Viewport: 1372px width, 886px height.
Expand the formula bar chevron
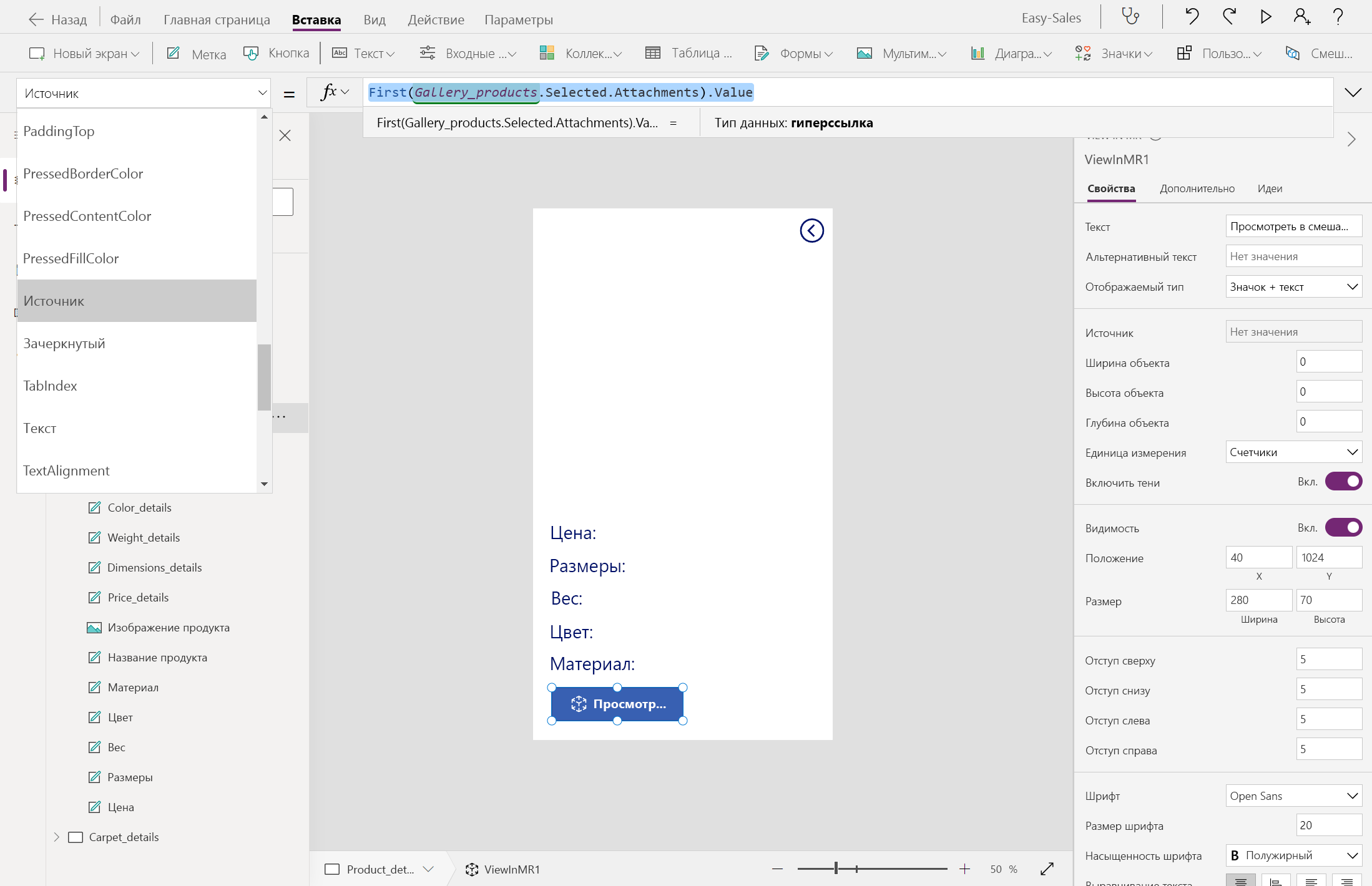pyautogui.click(x=1353, y=93)
